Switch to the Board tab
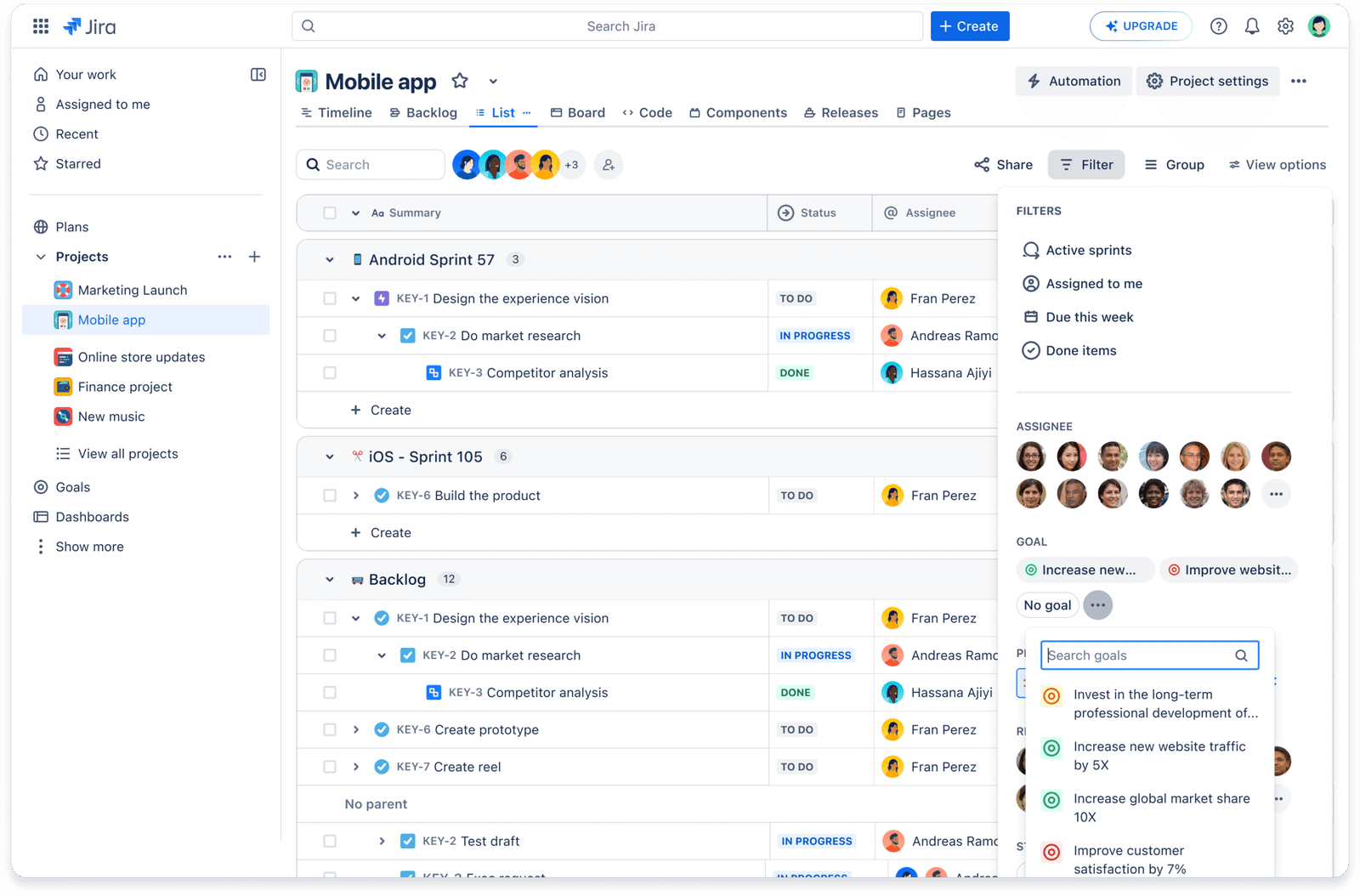Viewport: 1360px width, 896px height. (578, 113)
